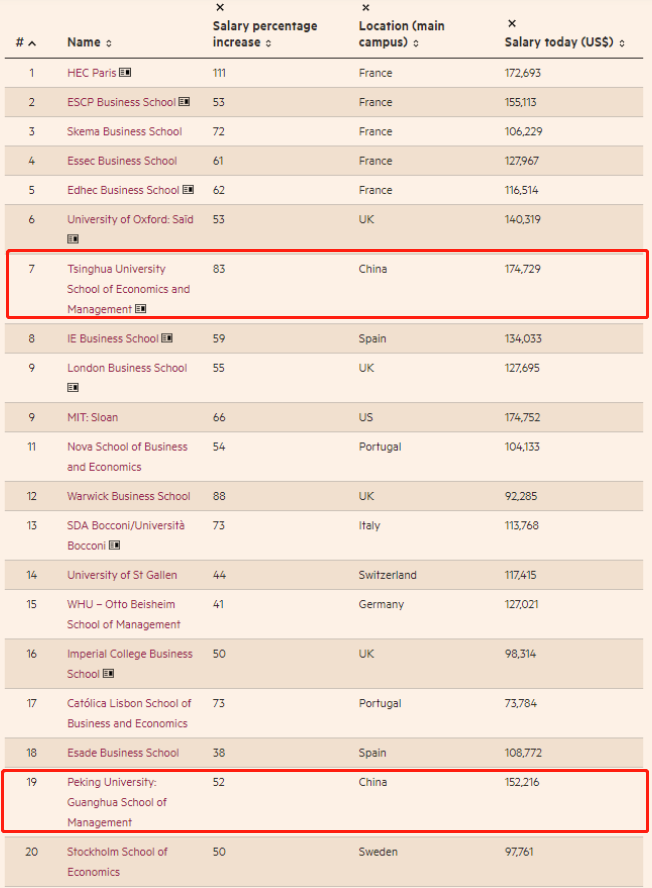Open the Warwick Business School link
Image resolution: width=652 pixels, height=888 pixels.
(128, 496)
